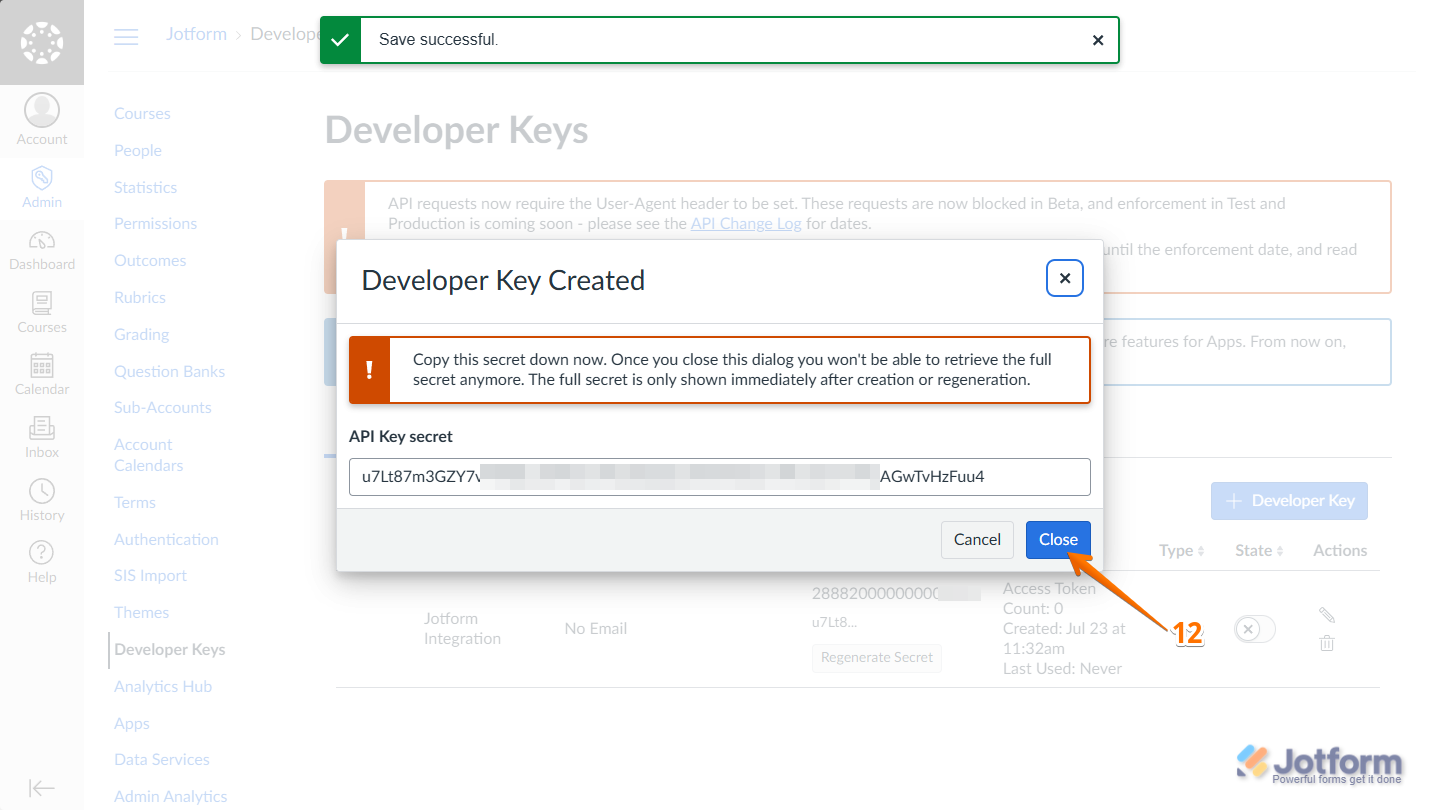Open Themes in the admin menu
1440x810 pixels.
(x=141, y=613)
